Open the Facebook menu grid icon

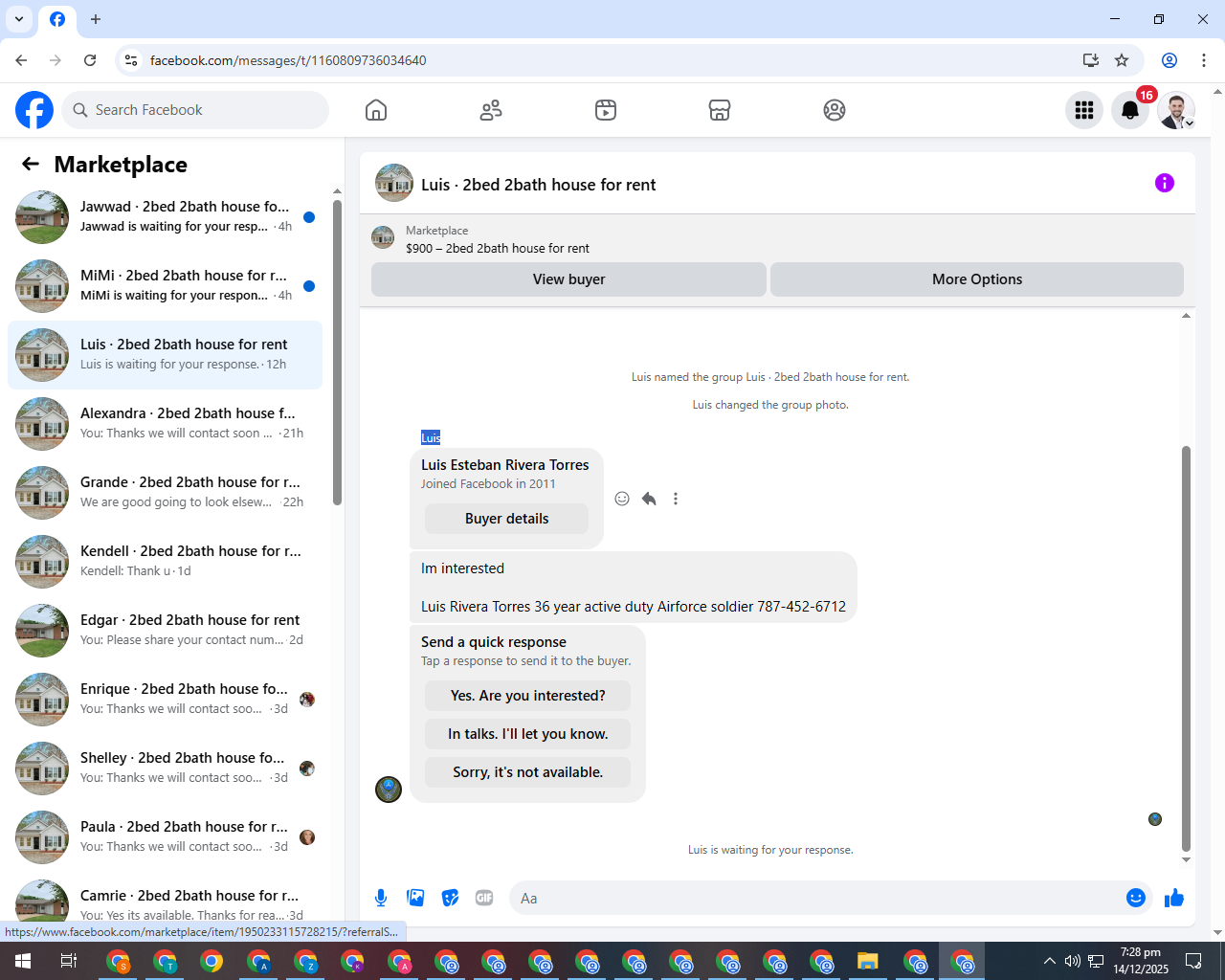(x=1084, y=110)
